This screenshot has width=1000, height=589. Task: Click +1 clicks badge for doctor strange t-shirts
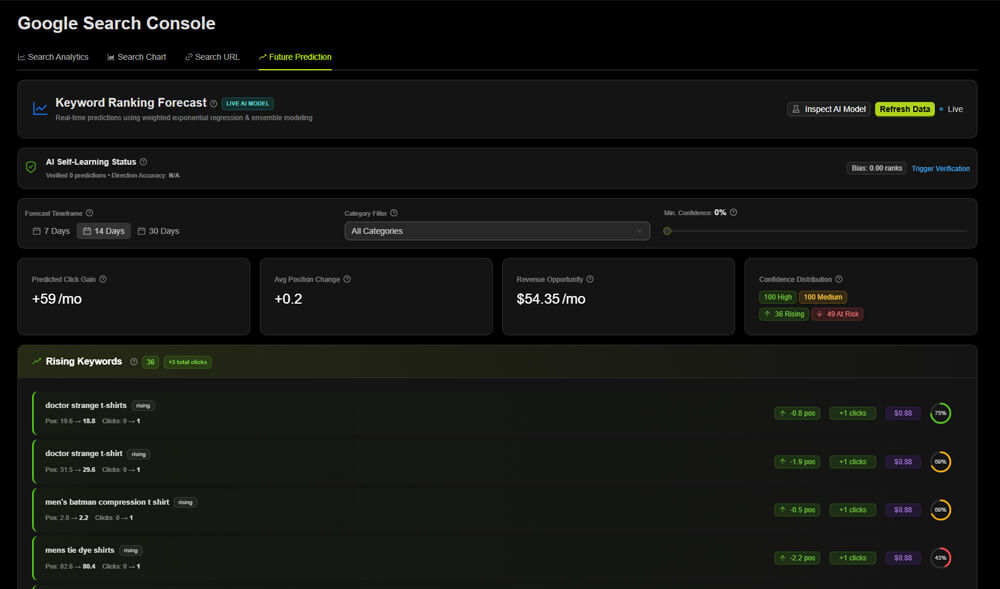853,413
